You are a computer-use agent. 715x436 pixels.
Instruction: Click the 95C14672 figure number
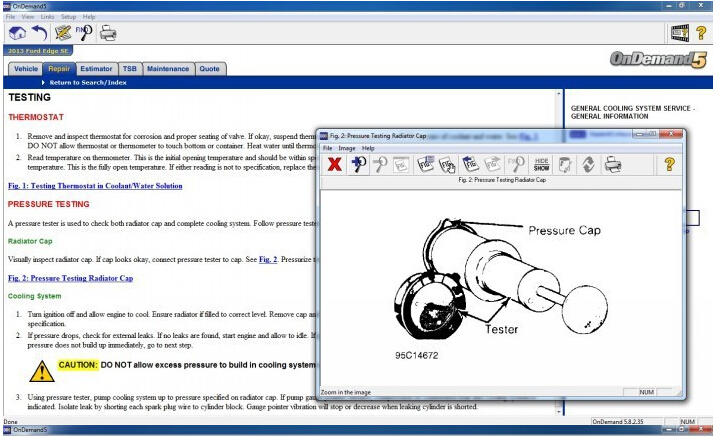(416, 355)
